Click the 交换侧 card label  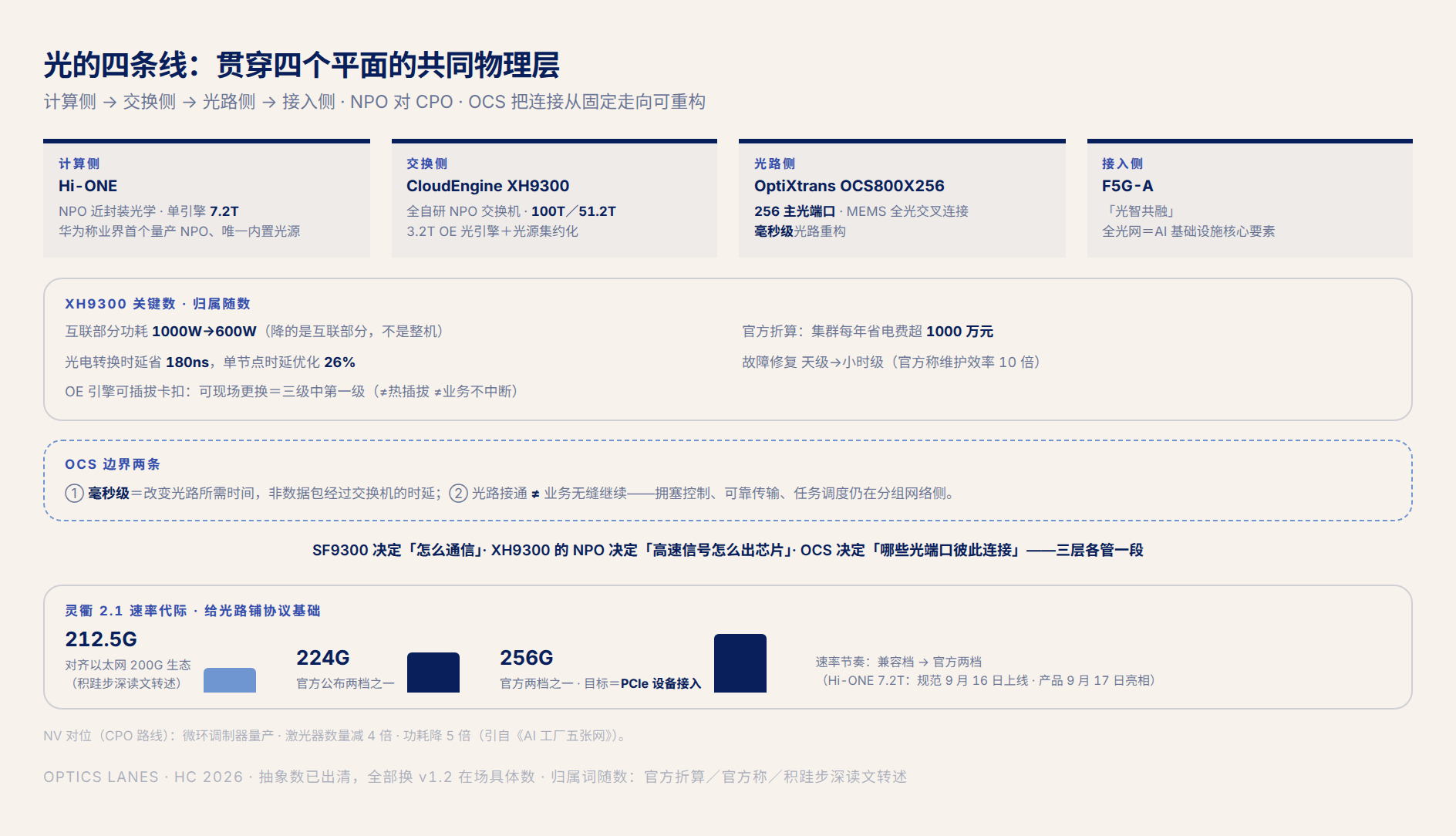[427, 163]
